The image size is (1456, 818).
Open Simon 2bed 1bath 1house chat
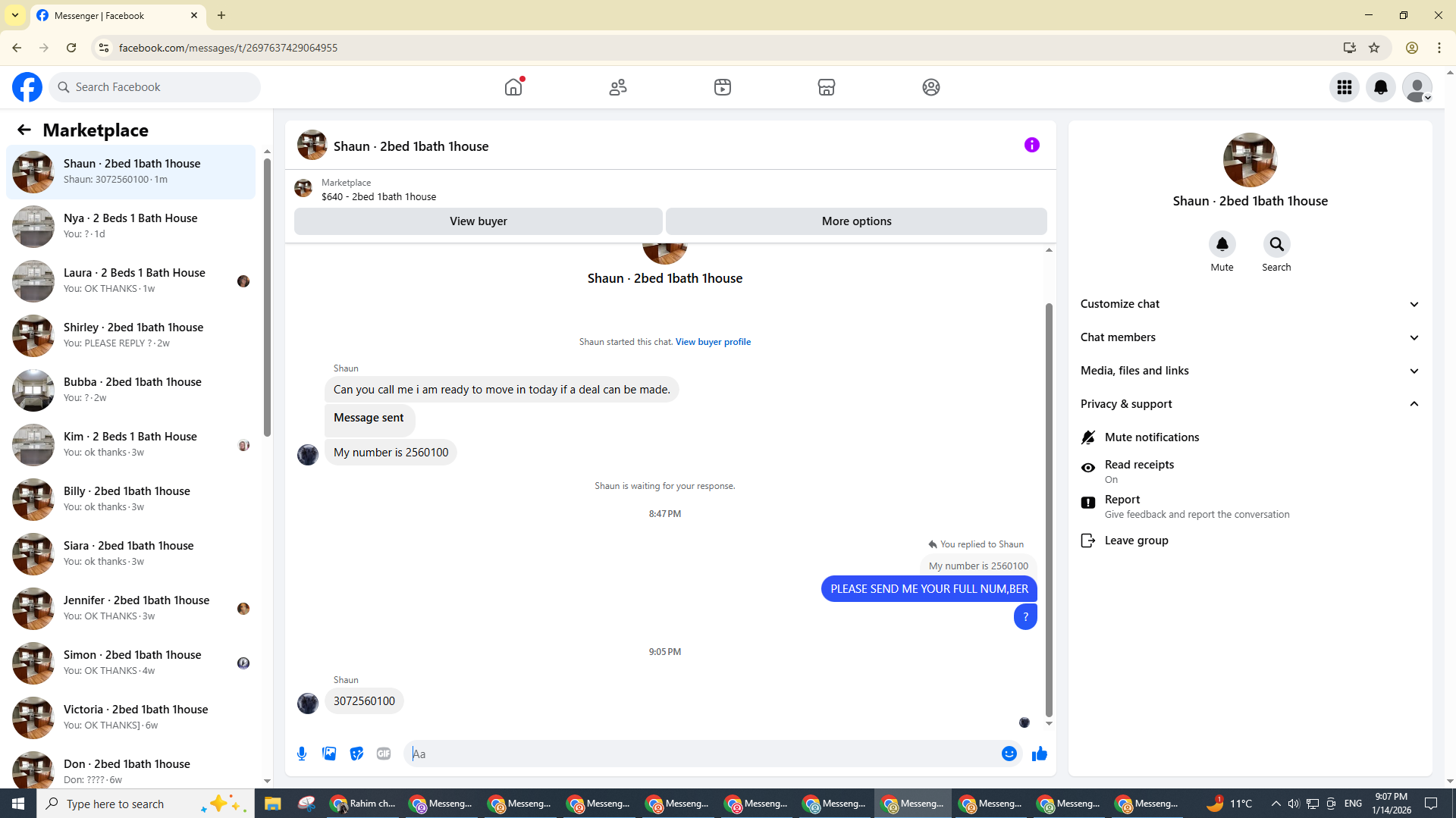(x=130, y=663)
